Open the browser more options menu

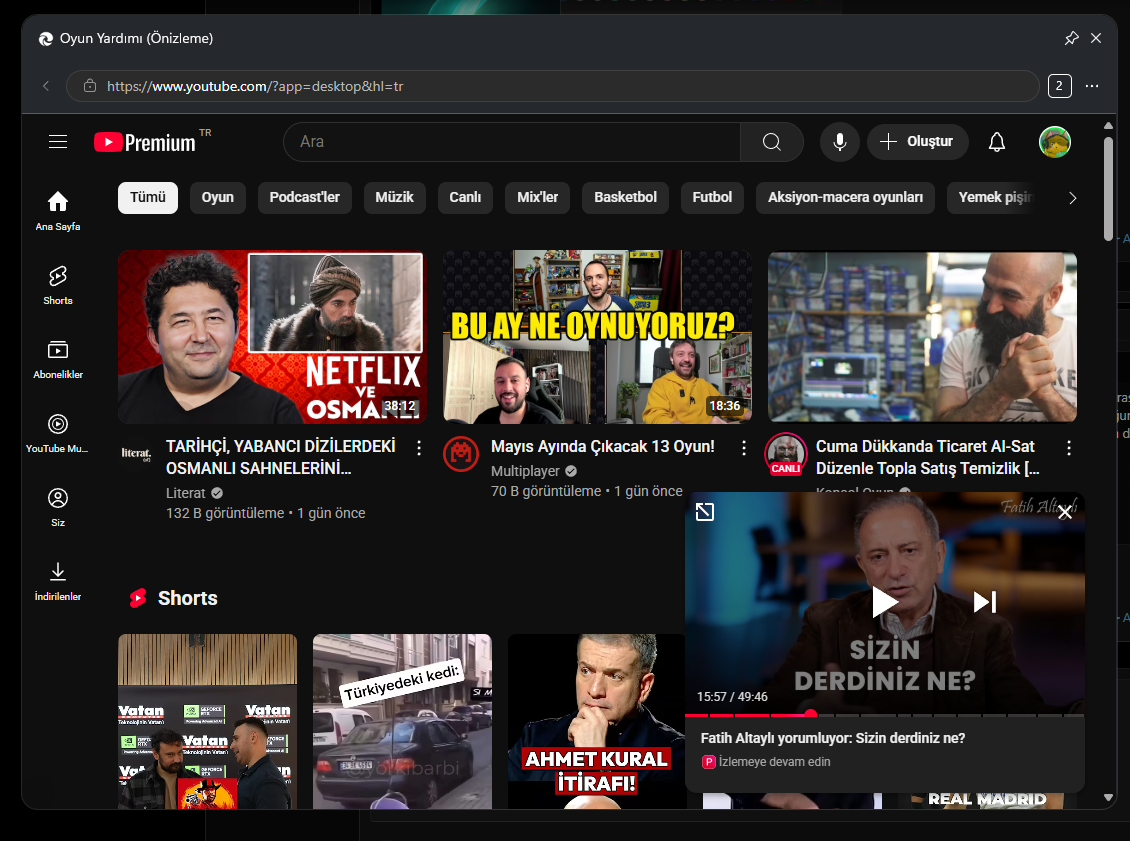(1092, 86)
